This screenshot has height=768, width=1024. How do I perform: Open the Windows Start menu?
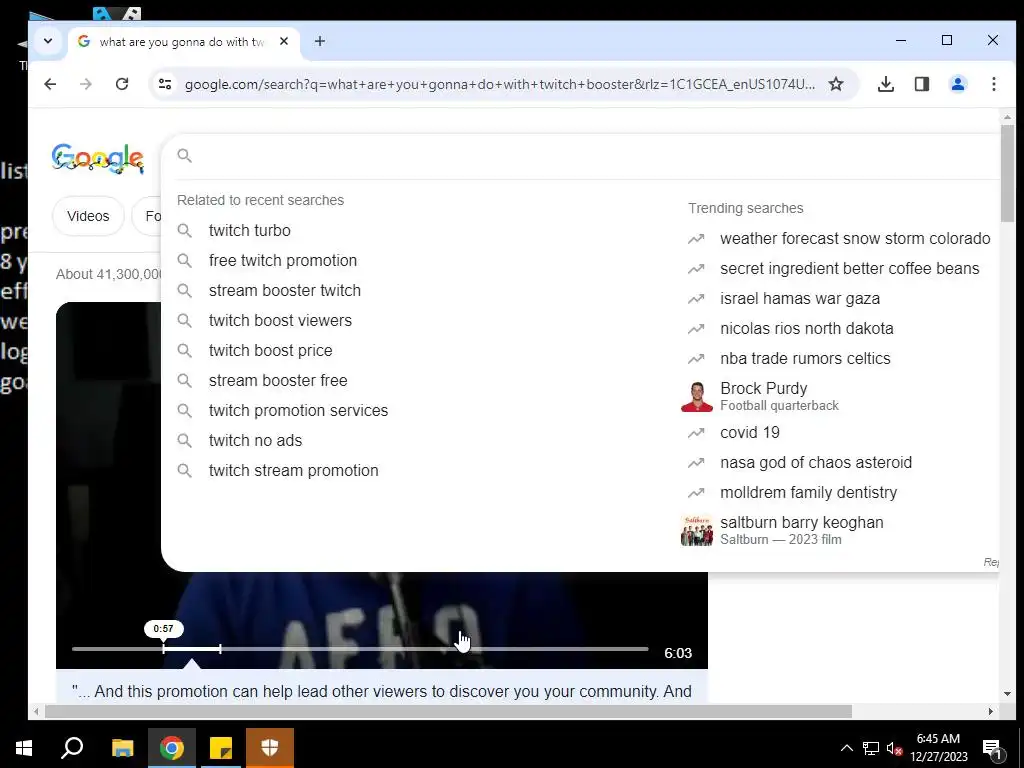[x=24, y=748]
